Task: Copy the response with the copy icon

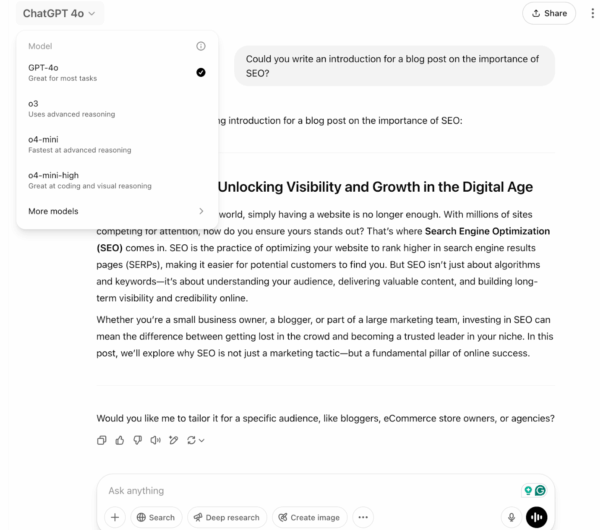Action: pos(101,440)
